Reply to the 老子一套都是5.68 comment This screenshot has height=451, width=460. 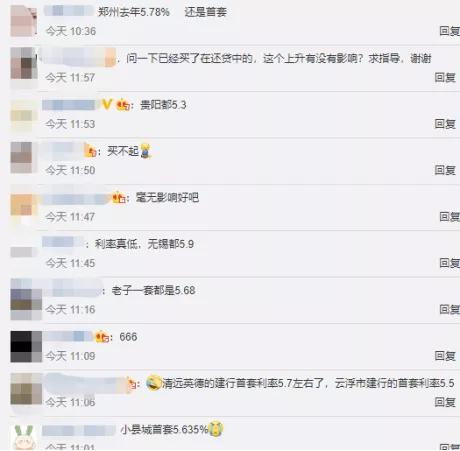(449, 309)
